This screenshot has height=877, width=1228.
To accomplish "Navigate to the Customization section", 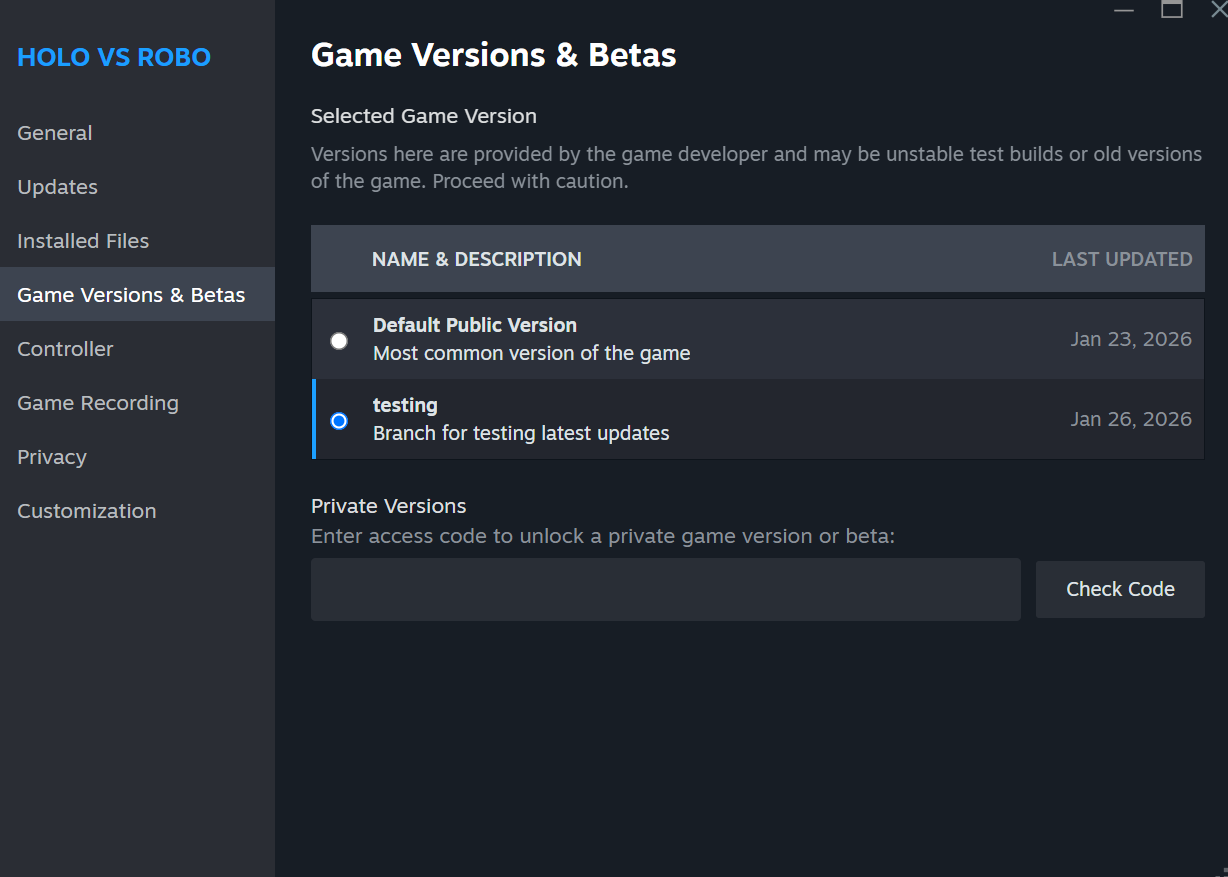I will pyautogui.click(x=87, y=511).
